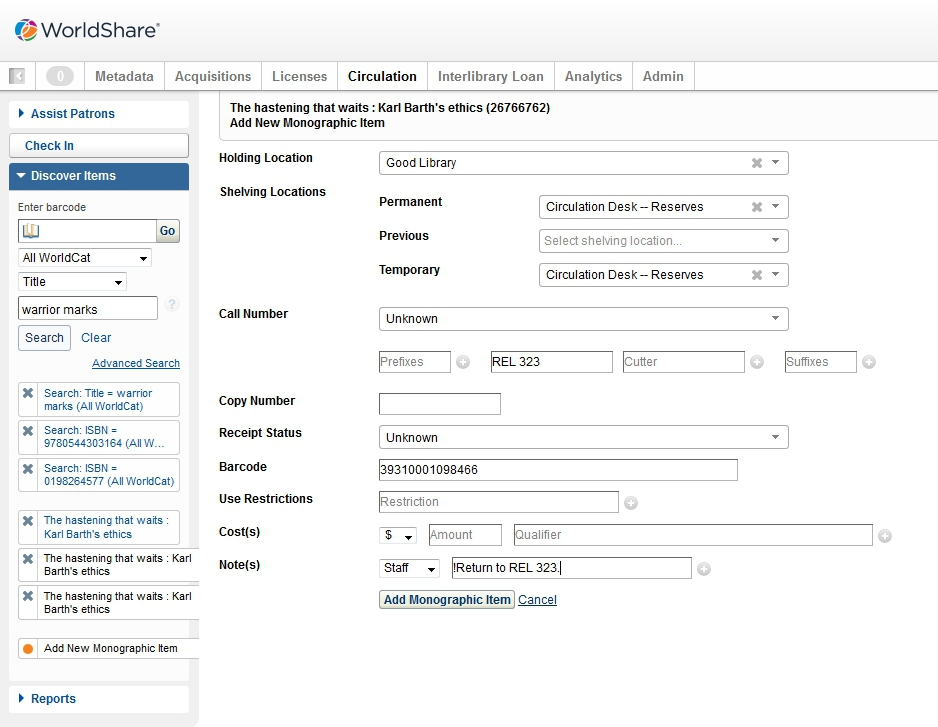The width and height of the screenshot is (938, 727).
Task: Clear the Good Library holding location
Action: [757, 163]
